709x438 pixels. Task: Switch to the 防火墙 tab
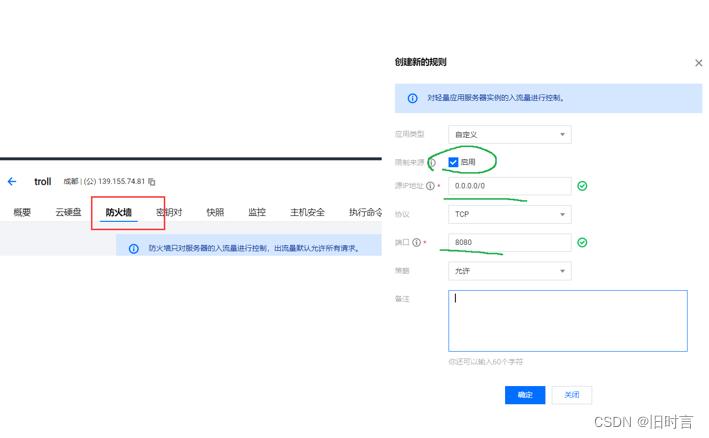tap(119, 212)
